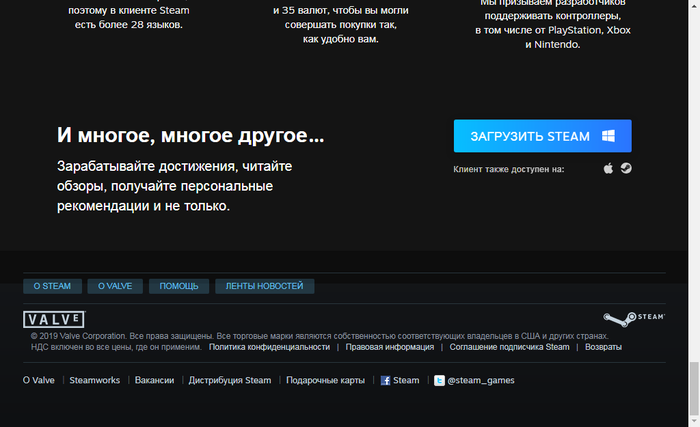
Task: Click the scrollbar down arrow
Action: tap(694, 421)
